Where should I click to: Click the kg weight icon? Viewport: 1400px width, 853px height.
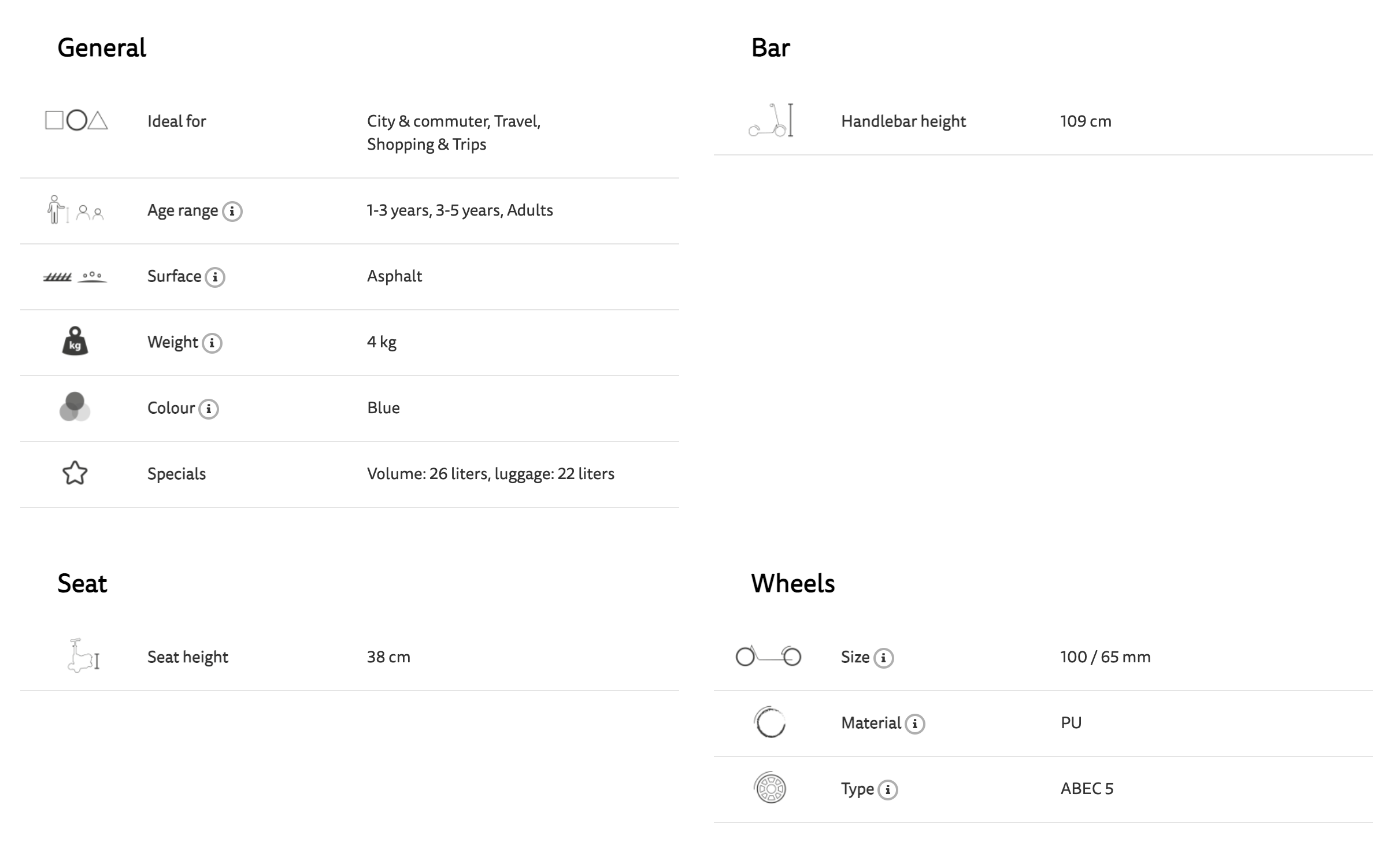75,342
